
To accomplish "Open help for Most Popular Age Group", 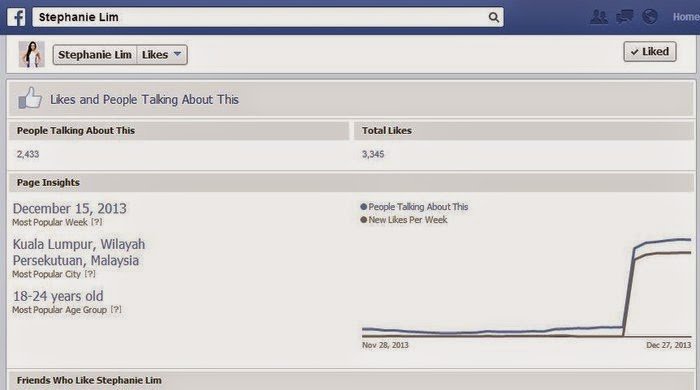I will point(116,309).
